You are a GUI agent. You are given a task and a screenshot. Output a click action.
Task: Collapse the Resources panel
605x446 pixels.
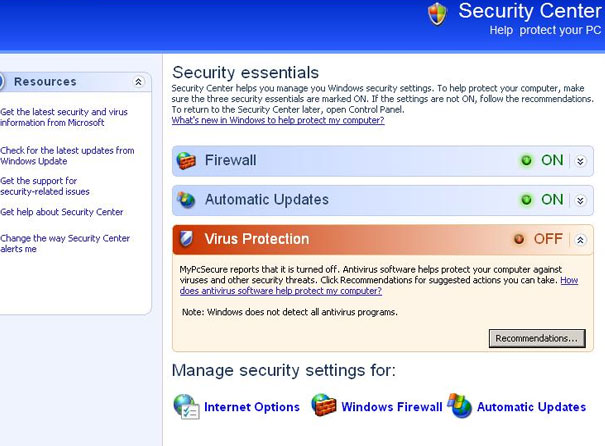(x=139, y=82)
